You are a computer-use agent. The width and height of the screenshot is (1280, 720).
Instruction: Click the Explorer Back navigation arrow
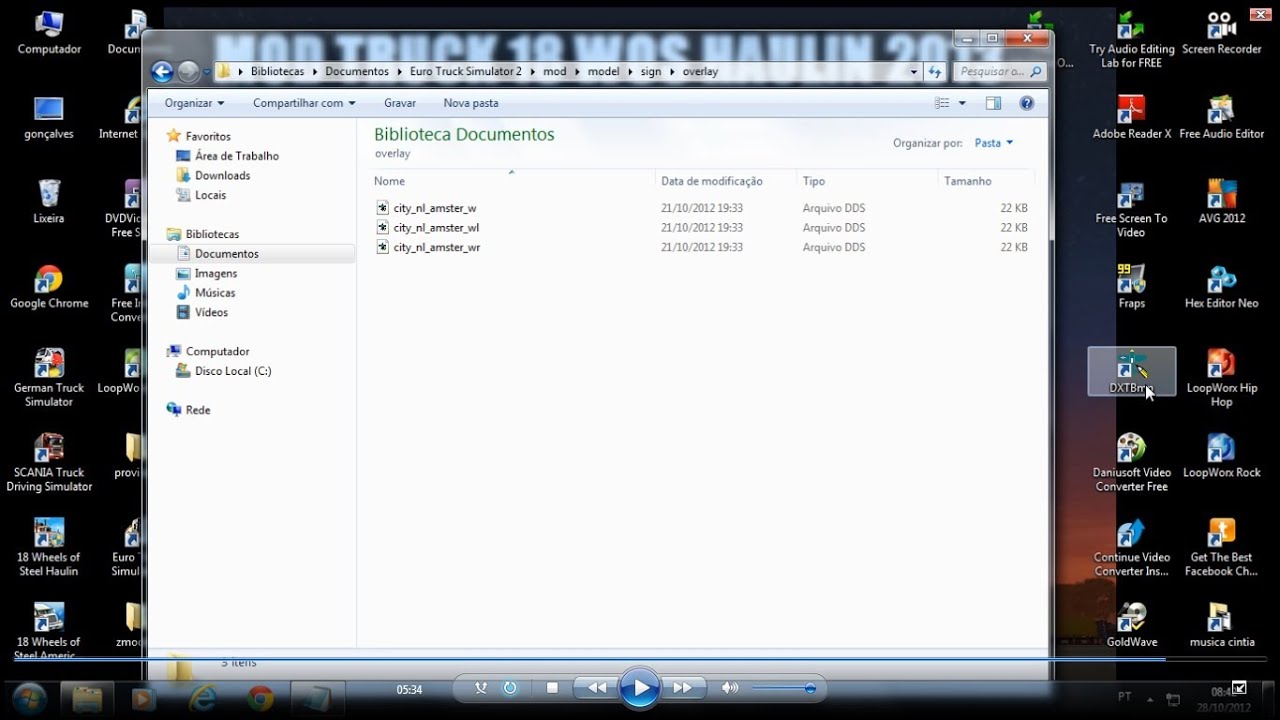pos(162,72)
